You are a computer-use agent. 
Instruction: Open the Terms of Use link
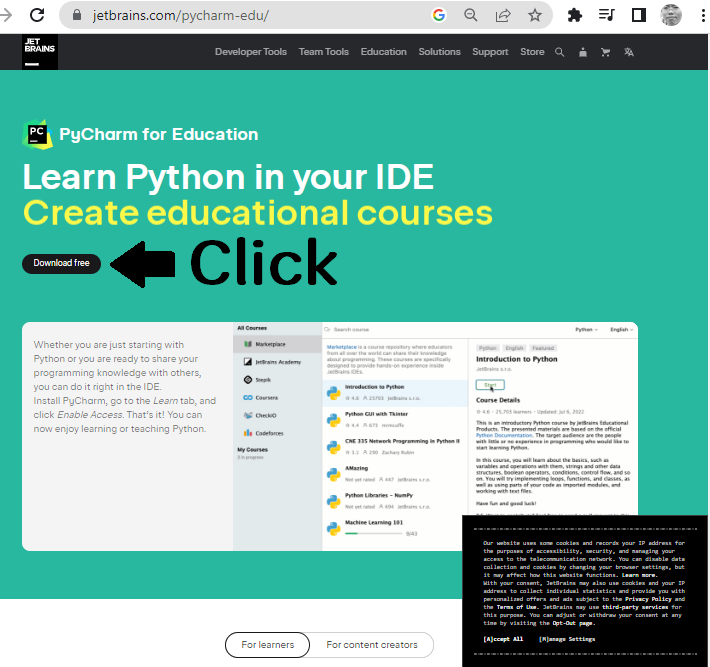click(518, 607)
